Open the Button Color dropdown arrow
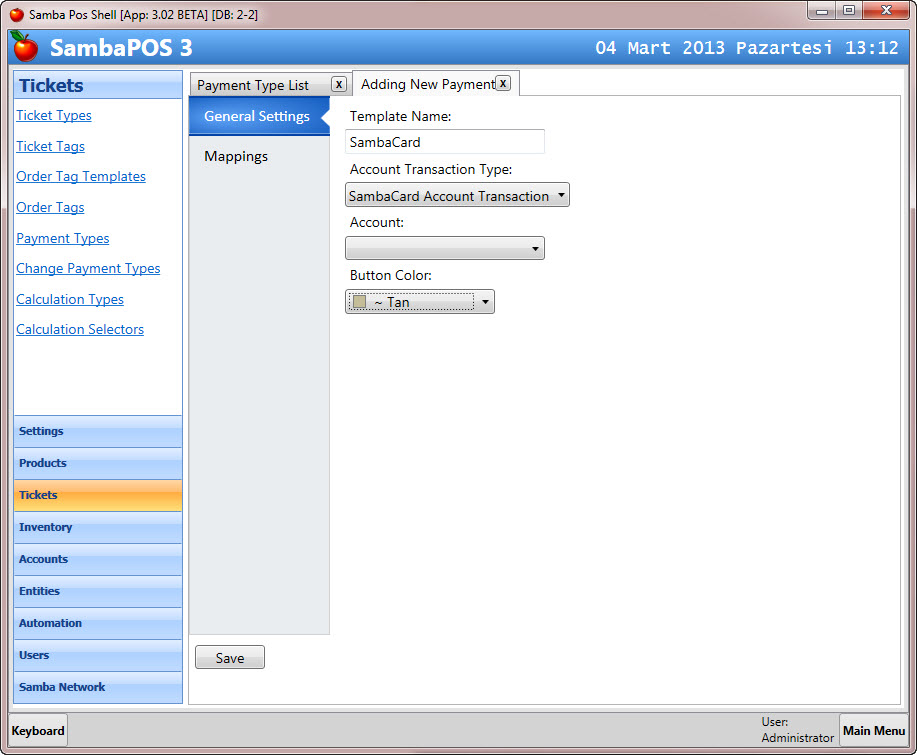The width and height of the screenshot is (917, 755). click(485, 302)
